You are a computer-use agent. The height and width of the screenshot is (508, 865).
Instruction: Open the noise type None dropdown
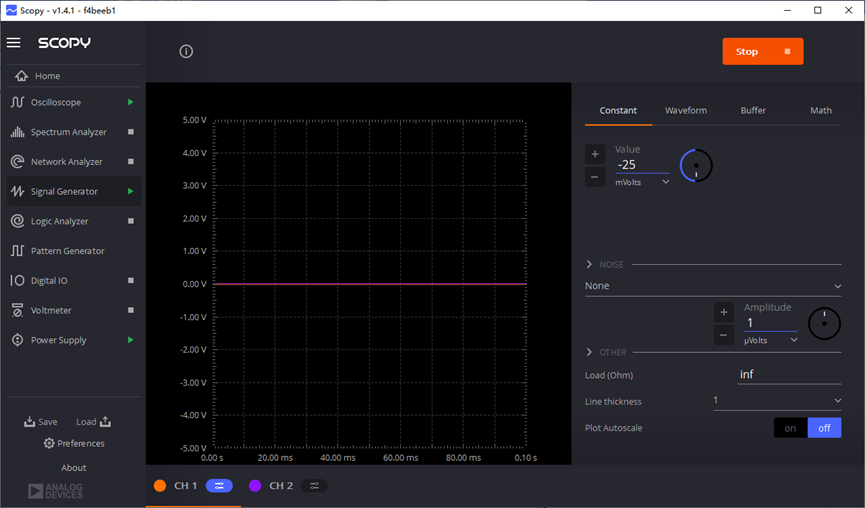pos(713,286)
